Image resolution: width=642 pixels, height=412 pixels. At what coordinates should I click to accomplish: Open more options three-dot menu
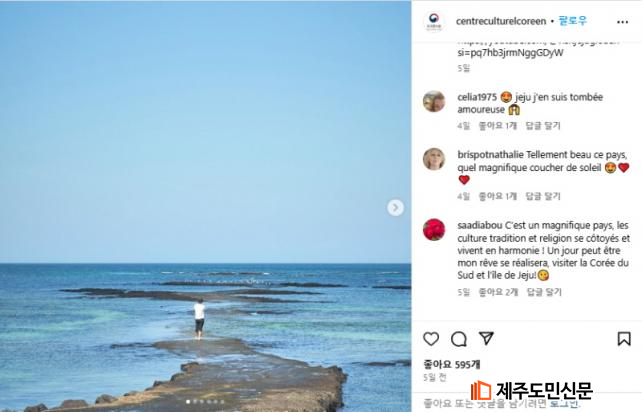622,22
